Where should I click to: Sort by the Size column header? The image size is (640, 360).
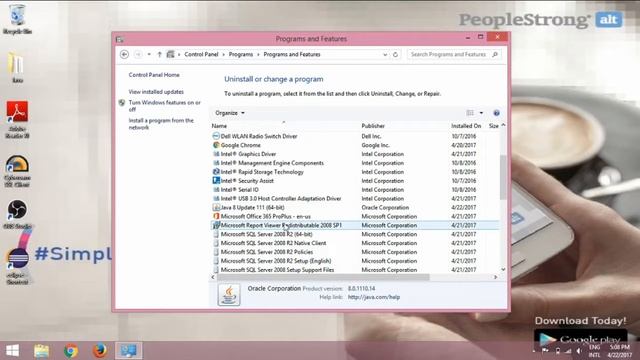coord(493,126)
